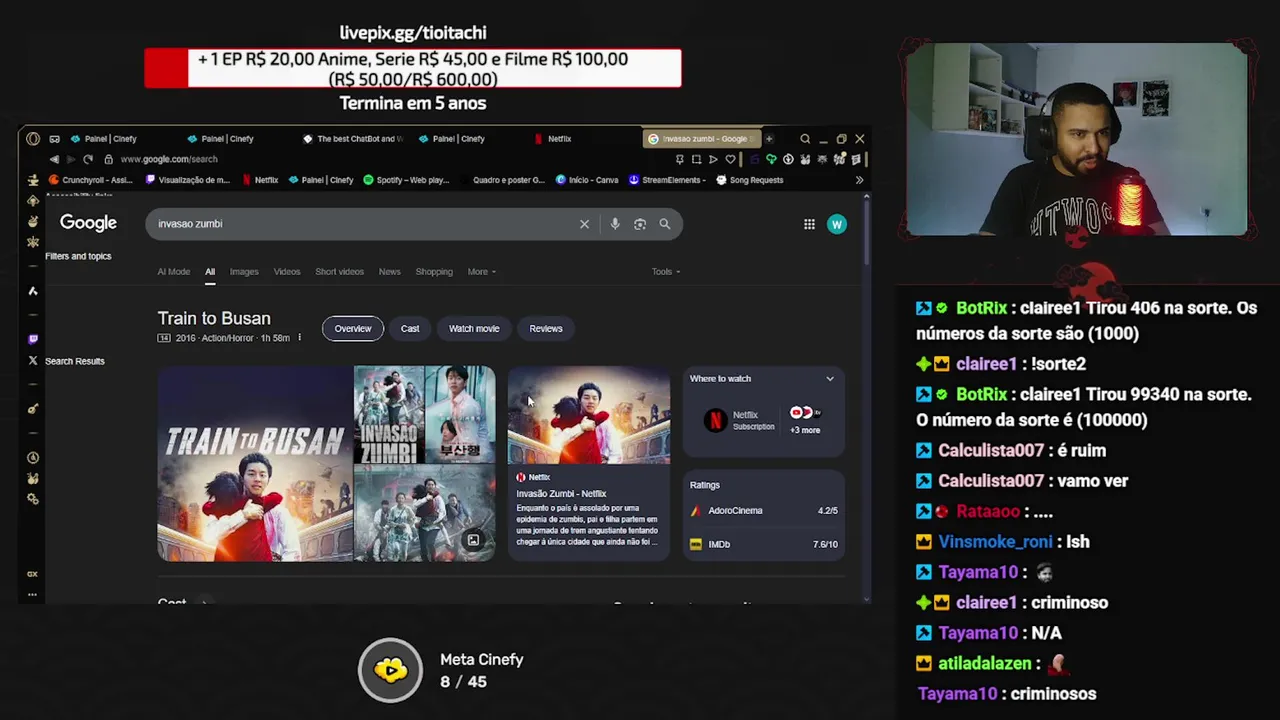Open Google apps grid
Image resolution: width=1280 pixels, height=720 pixels.
click(x=809, y=224)
